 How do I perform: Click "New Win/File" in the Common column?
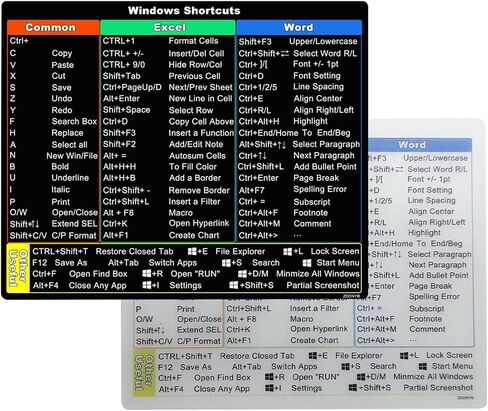72,156
